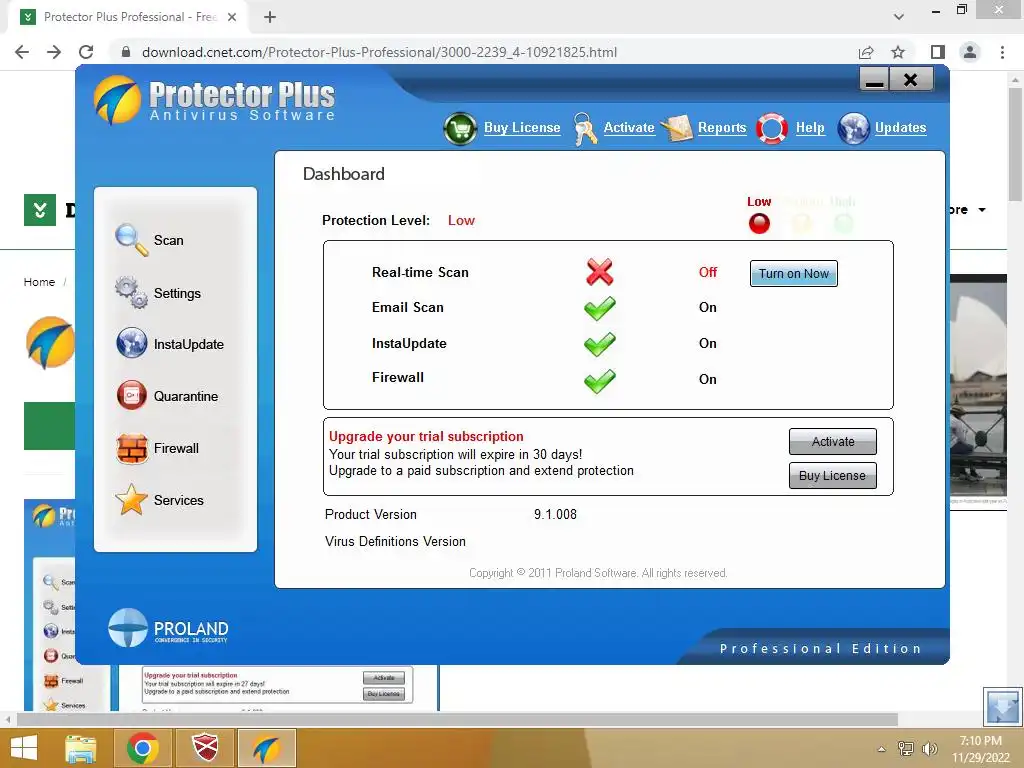
Task: Open the Windows Start button
Action: click(x=24, y=748)
